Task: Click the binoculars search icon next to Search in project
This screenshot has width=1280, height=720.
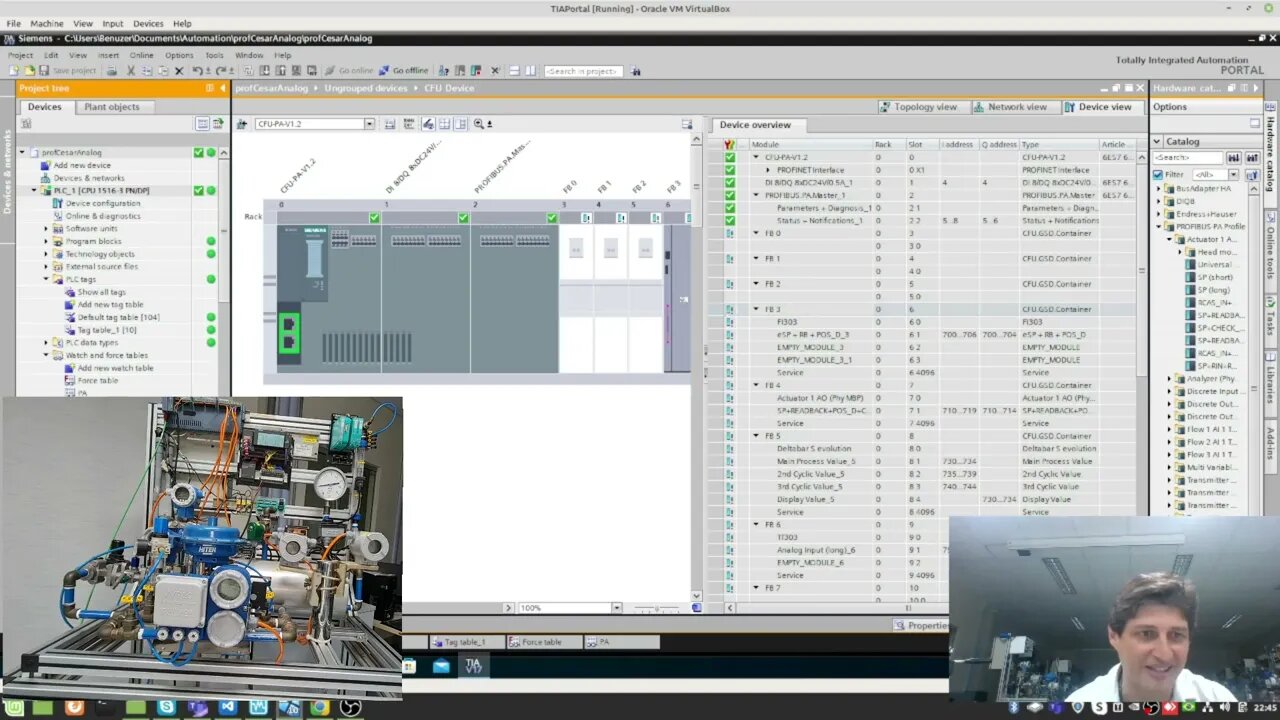Action: point(636,71)
